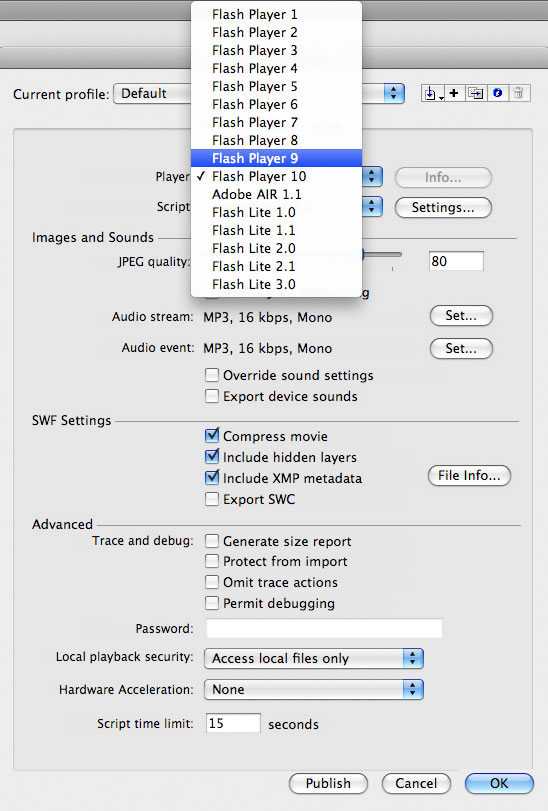Viewport: 548px width, 811px height.
Task: Choose Flash Lite 3.0 option
Action: point(276,284)
